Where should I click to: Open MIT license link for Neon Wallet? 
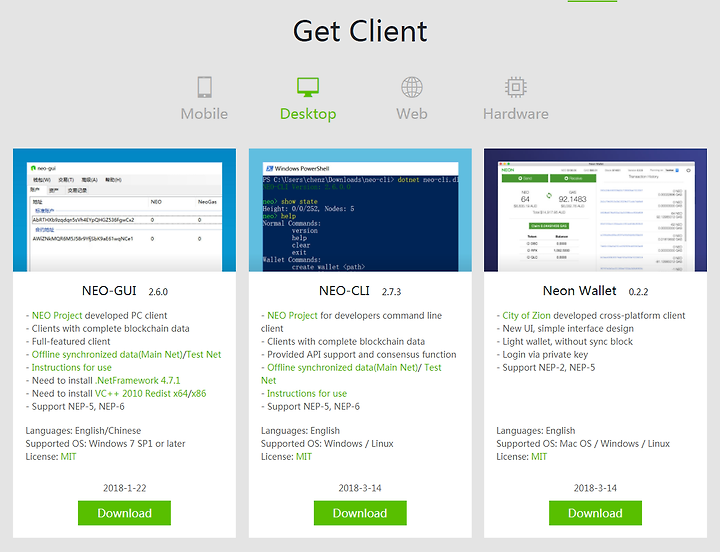(539, 456)
